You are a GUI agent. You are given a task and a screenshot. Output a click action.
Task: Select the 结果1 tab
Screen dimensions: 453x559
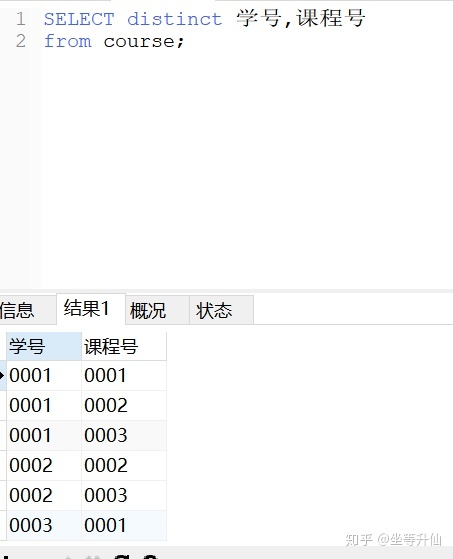coord(91,309)
